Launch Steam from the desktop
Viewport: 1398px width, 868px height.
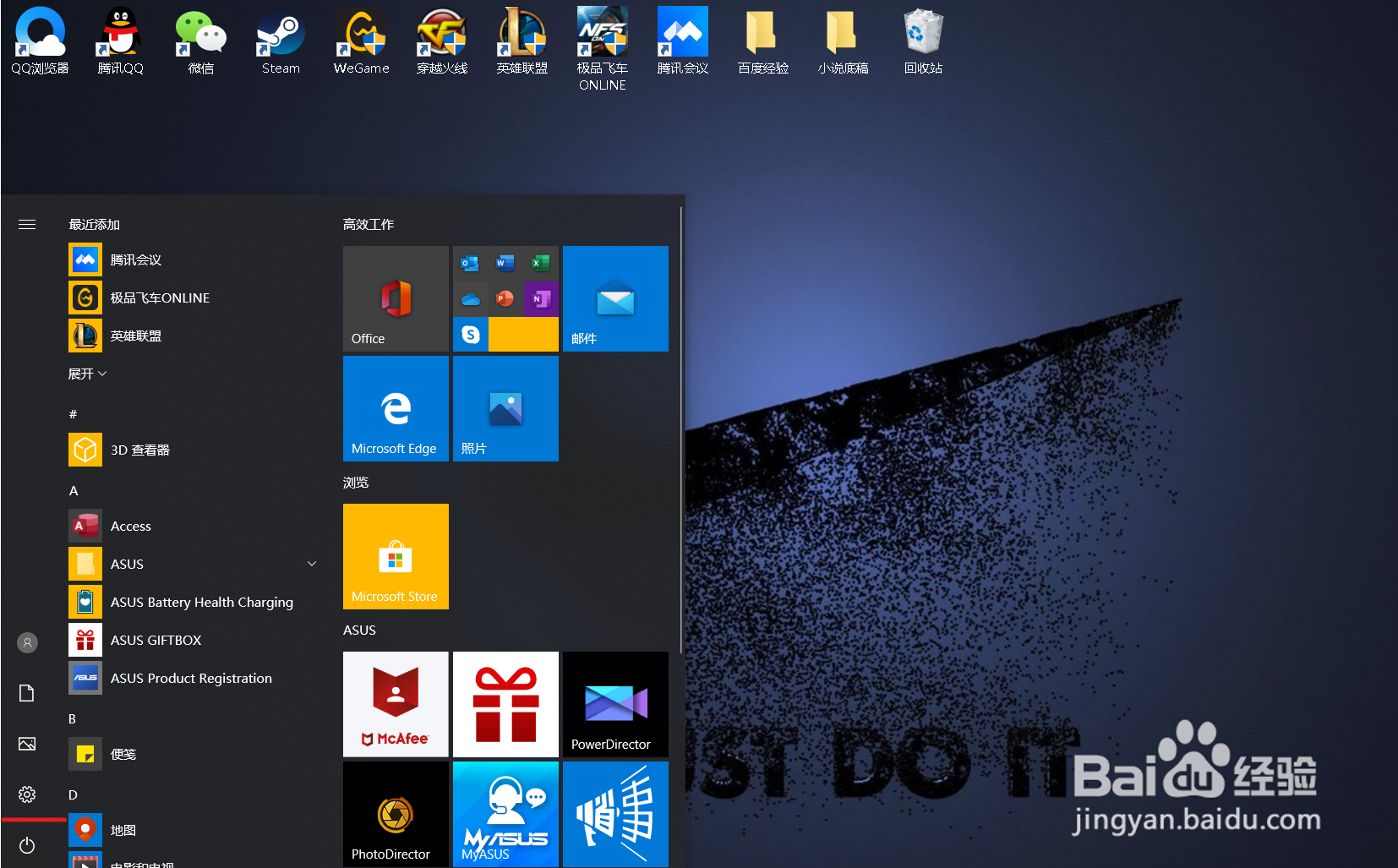point(281,41)
